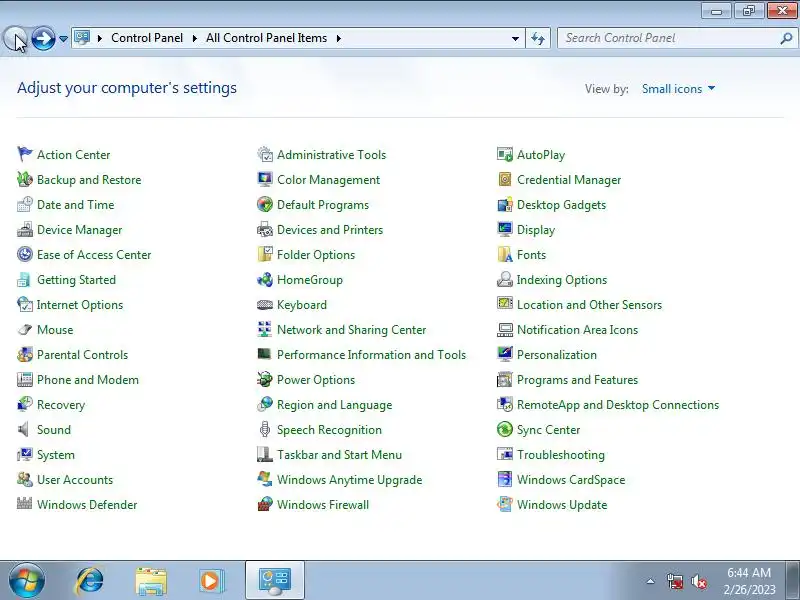Open the Region and Language link
Screen dimensions: 800x600
pos(334,405)
